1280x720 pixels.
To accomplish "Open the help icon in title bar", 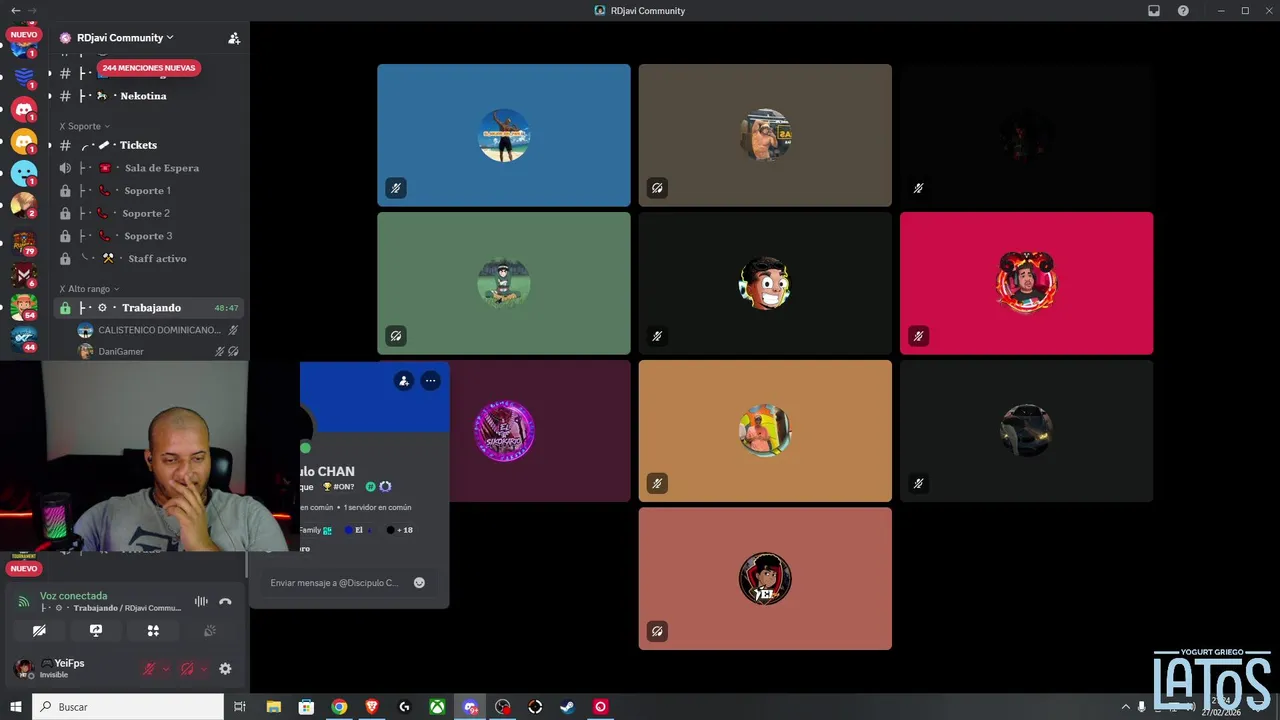I will [x=1183, y=10].
